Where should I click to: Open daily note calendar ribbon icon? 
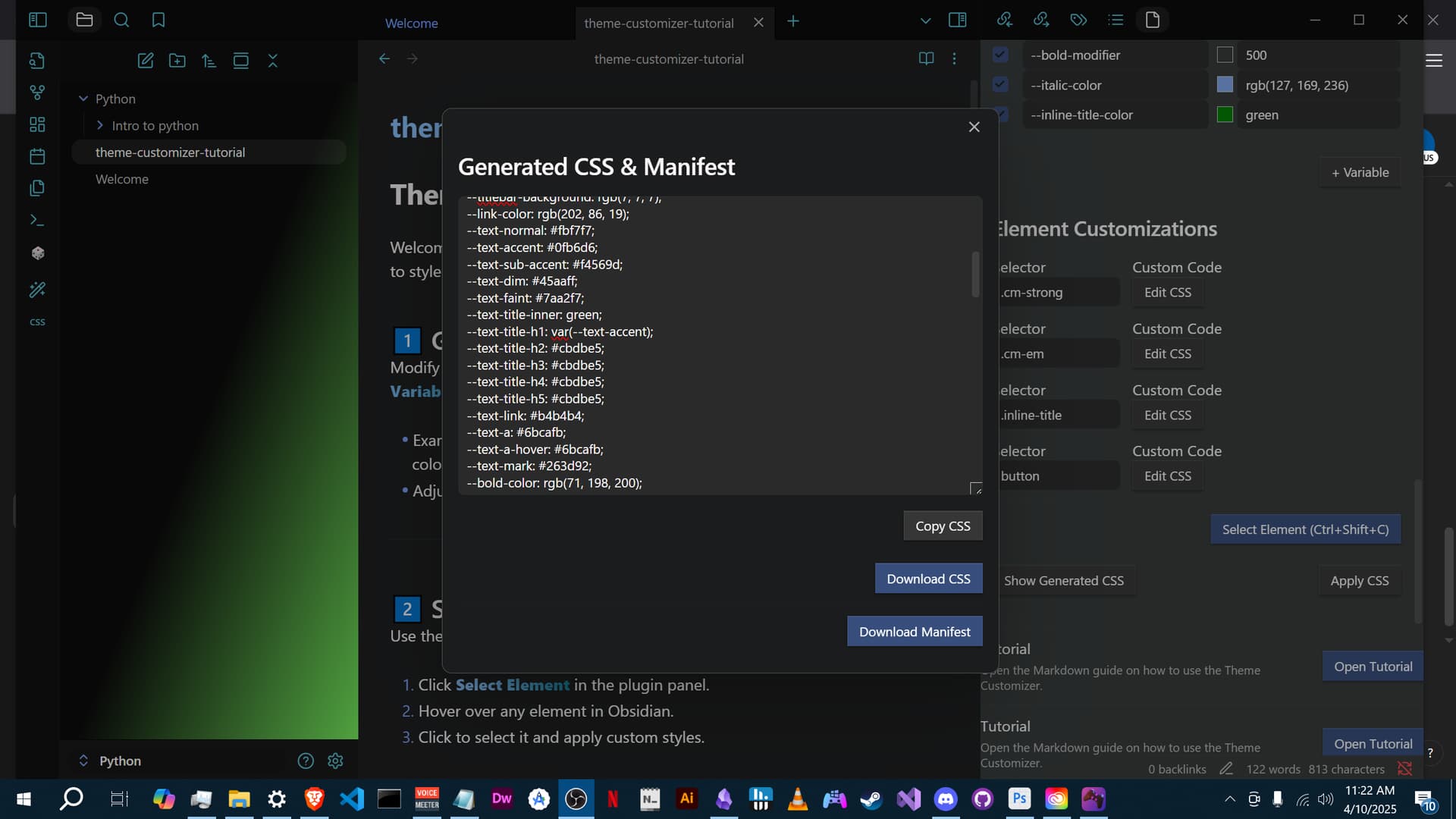point(37,156)
